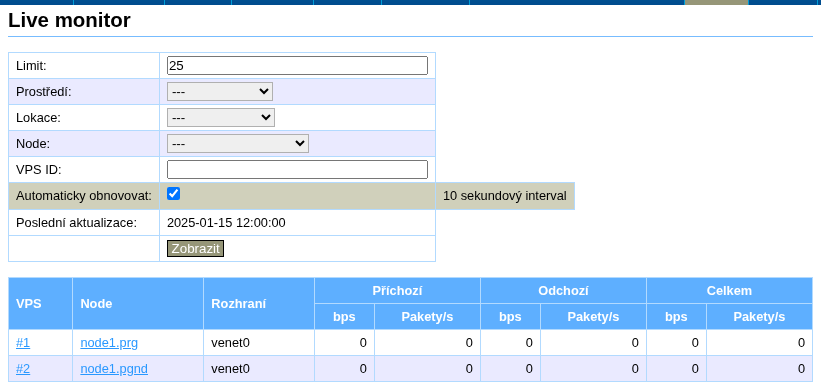This screenshot has height=389, width=821.
Task: Click the Příchozí column header
Action: coord(397,291)
